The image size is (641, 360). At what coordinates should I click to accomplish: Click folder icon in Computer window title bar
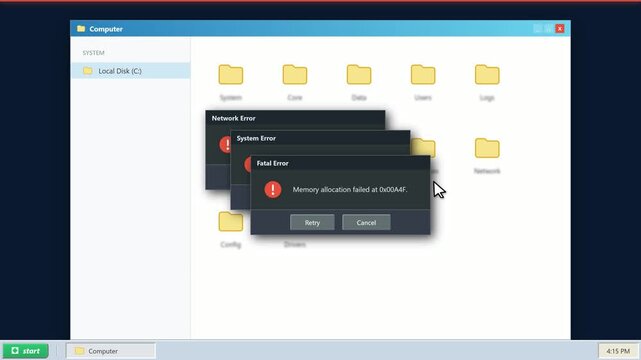[x=81, y=29]
